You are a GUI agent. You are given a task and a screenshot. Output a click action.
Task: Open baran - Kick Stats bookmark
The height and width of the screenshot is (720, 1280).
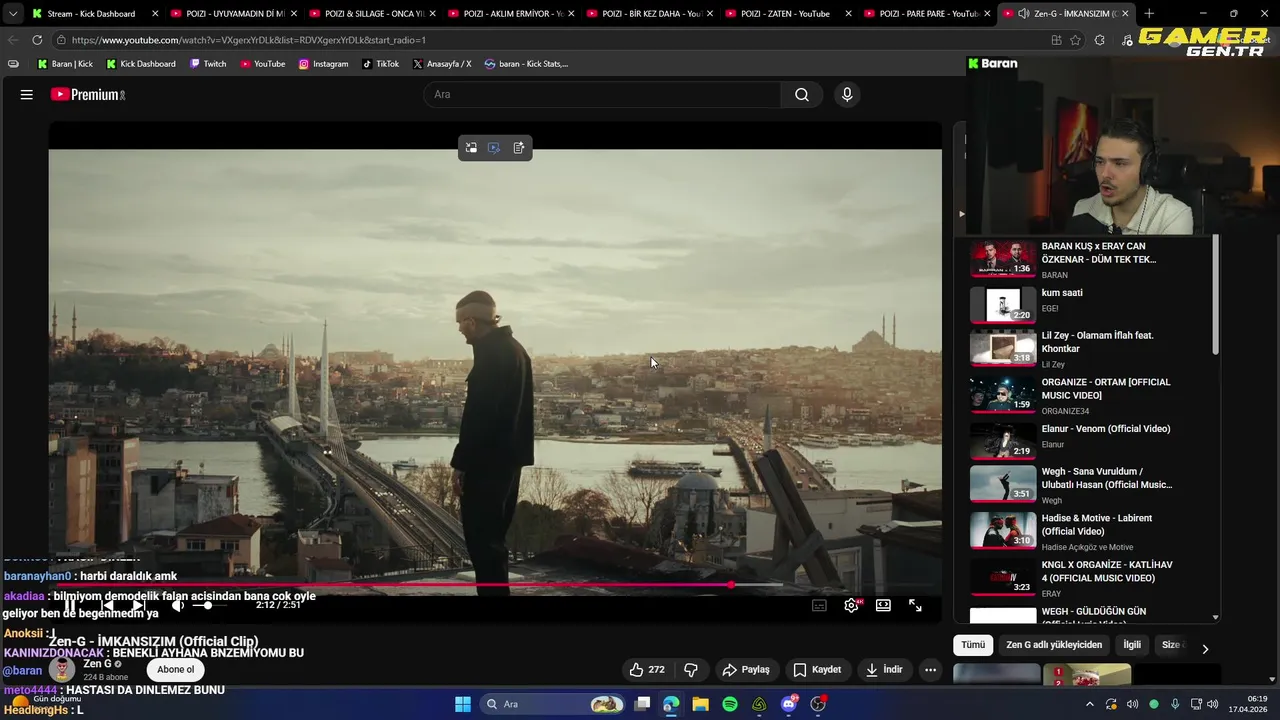coord(527,64)
